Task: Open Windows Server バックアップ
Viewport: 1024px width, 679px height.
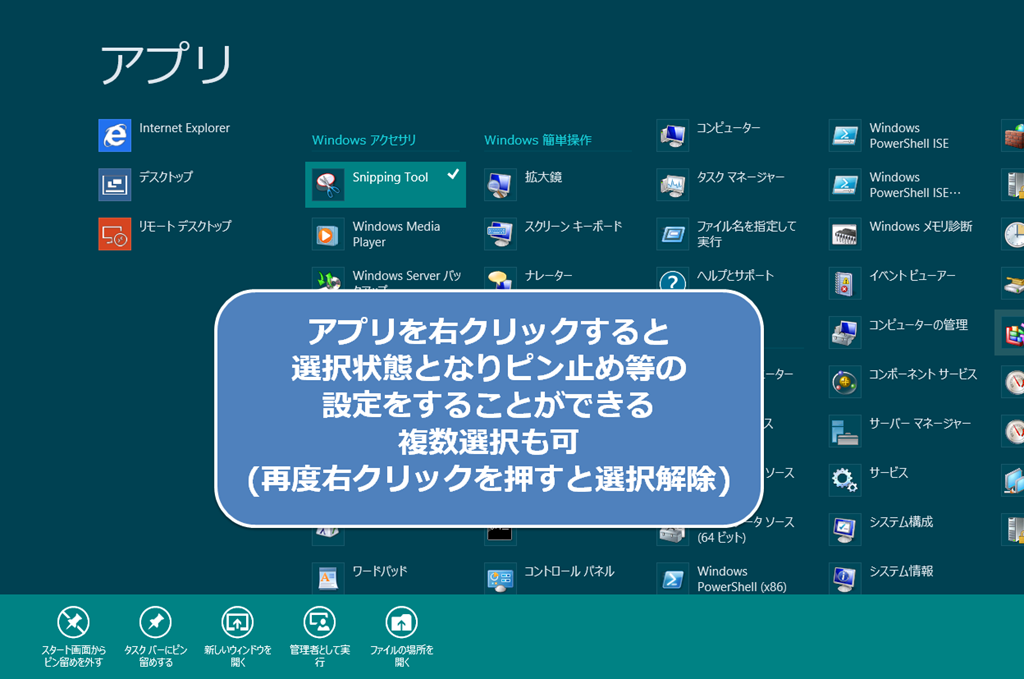Action: point(387,279)
